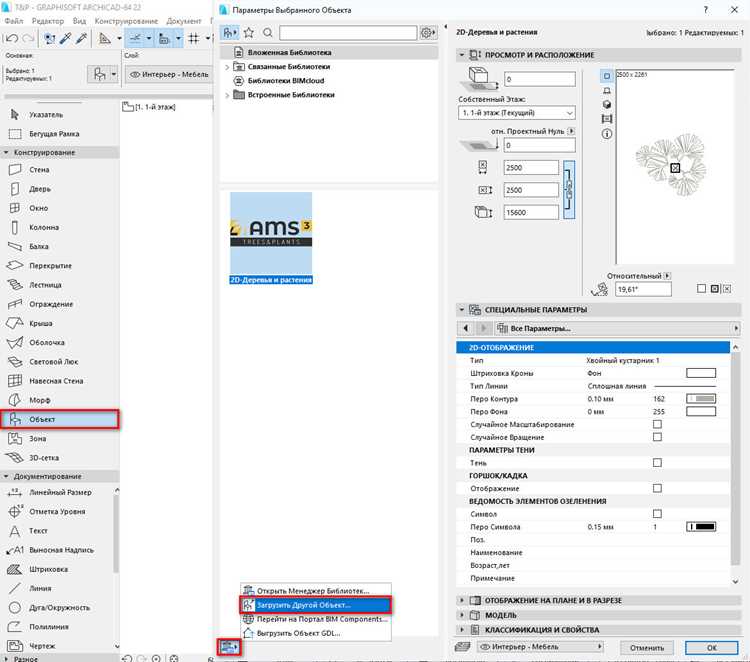Open the Конструирование menu
The image size is (750, 662).
126,21
